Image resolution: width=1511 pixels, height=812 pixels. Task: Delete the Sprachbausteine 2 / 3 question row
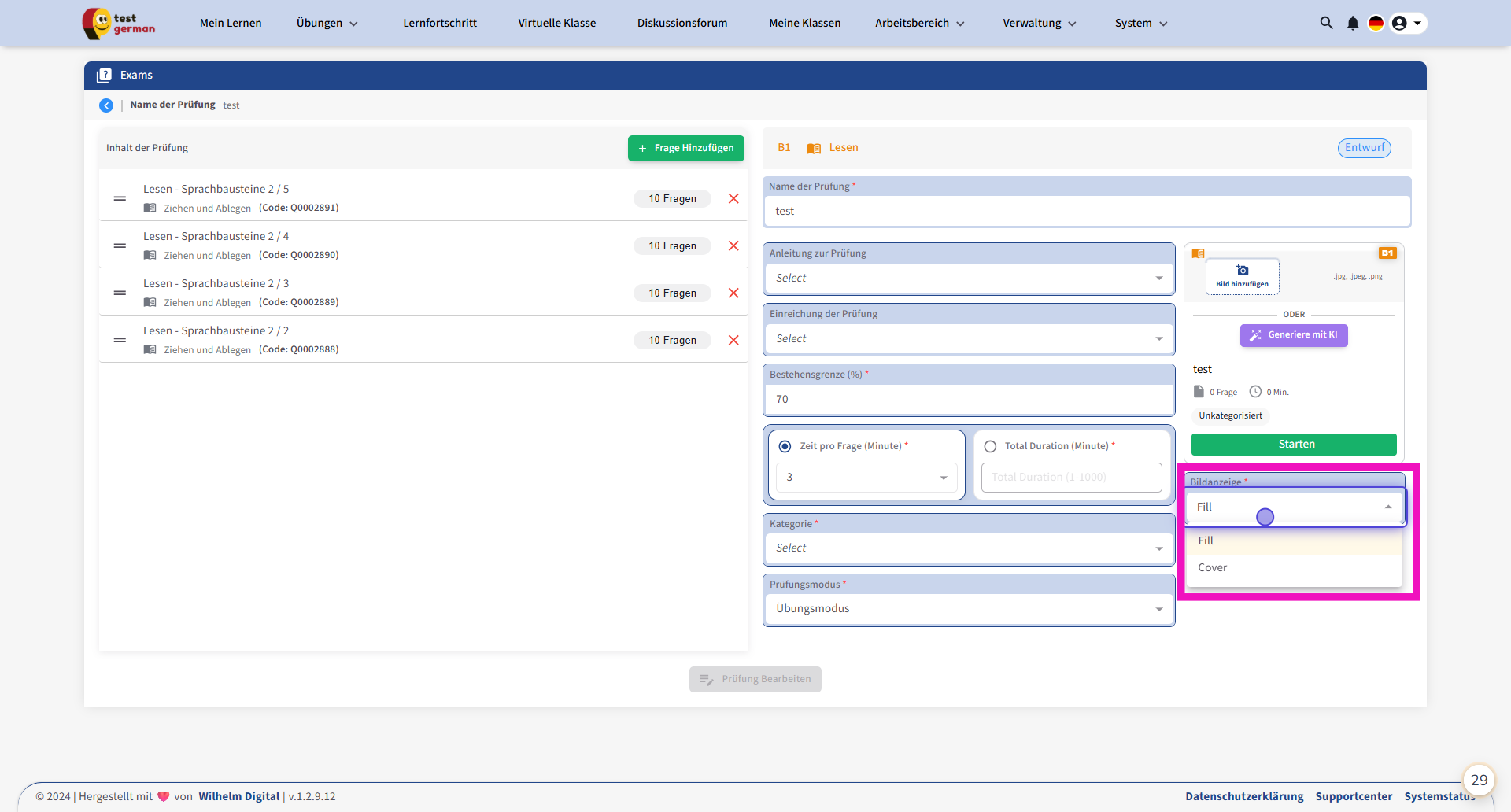[733, 293]
